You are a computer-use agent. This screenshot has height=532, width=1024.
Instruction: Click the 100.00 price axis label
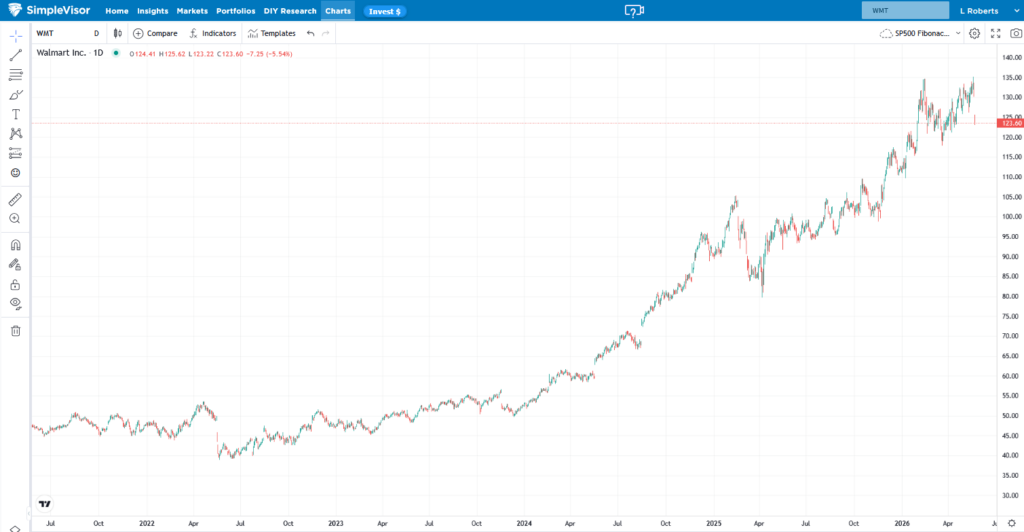pos(1012,217)
